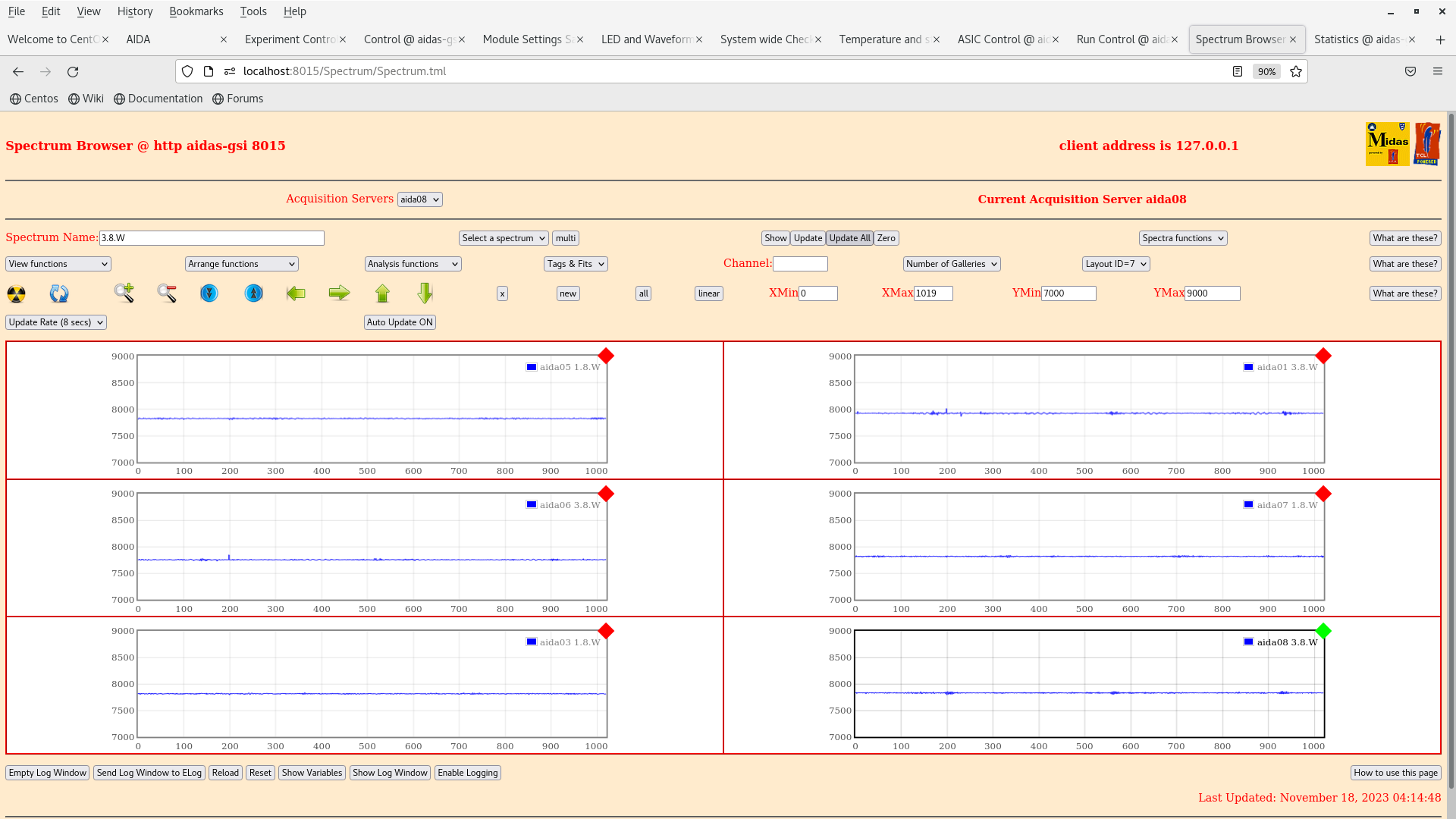Click the Spectrum Name input field
Screen dimensions: 1456x819
click(212, 238)
